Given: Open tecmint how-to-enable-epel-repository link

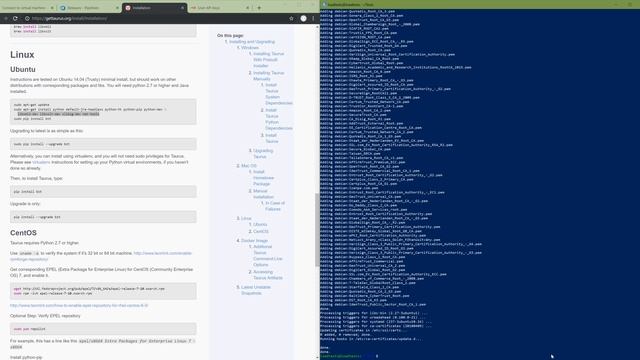Looking at the screenshot, I should click(x=79, y=305).
